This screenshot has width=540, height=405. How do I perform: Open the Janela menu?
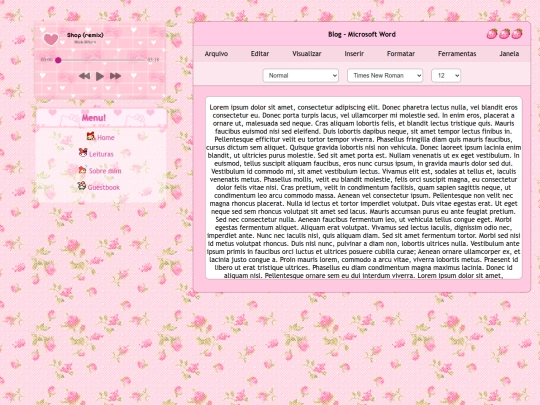pos(509,54)
